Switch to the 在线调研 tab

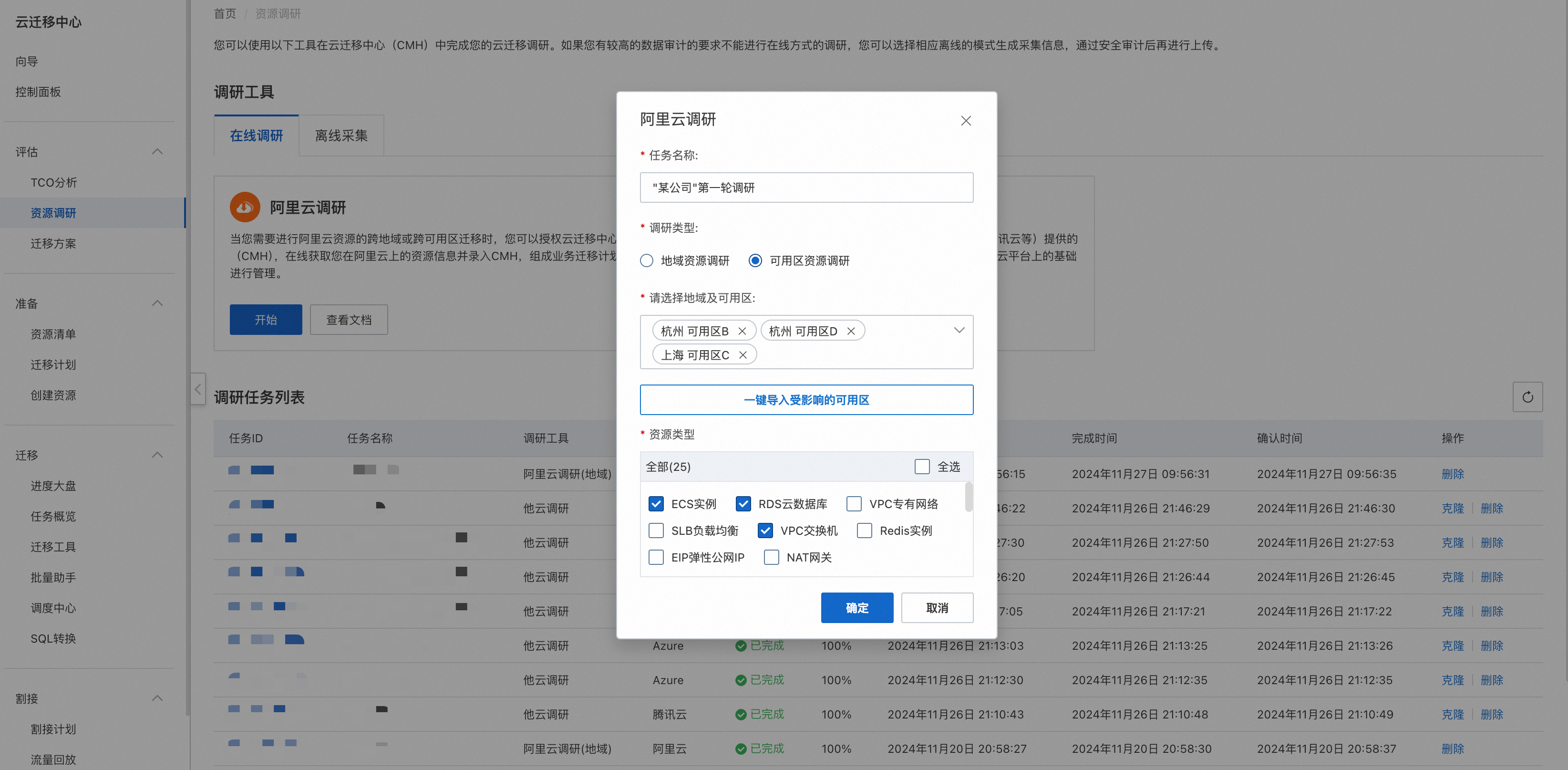click(256, 135)
